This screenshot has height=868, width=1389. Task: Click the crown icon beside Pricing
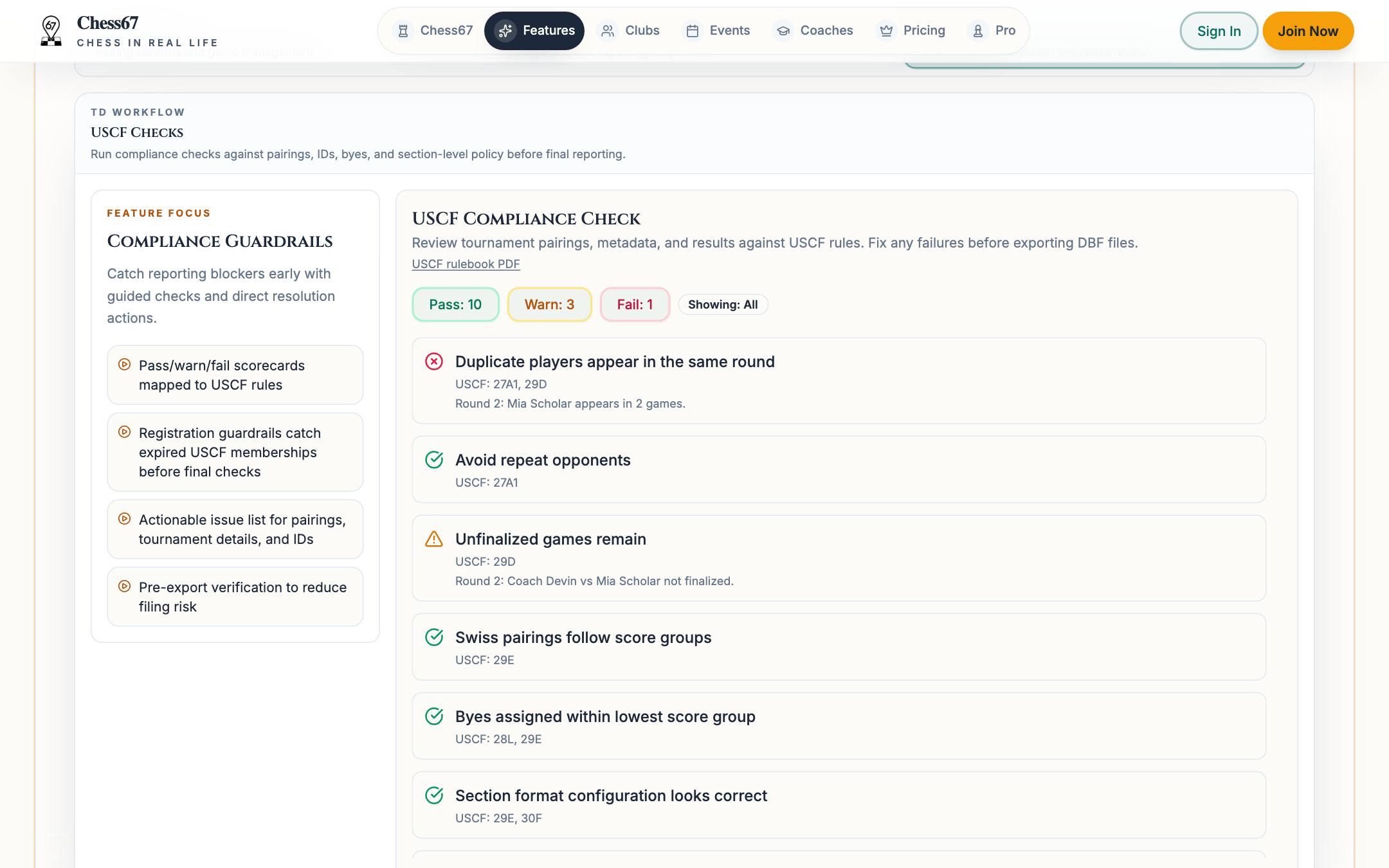(887, 31)
